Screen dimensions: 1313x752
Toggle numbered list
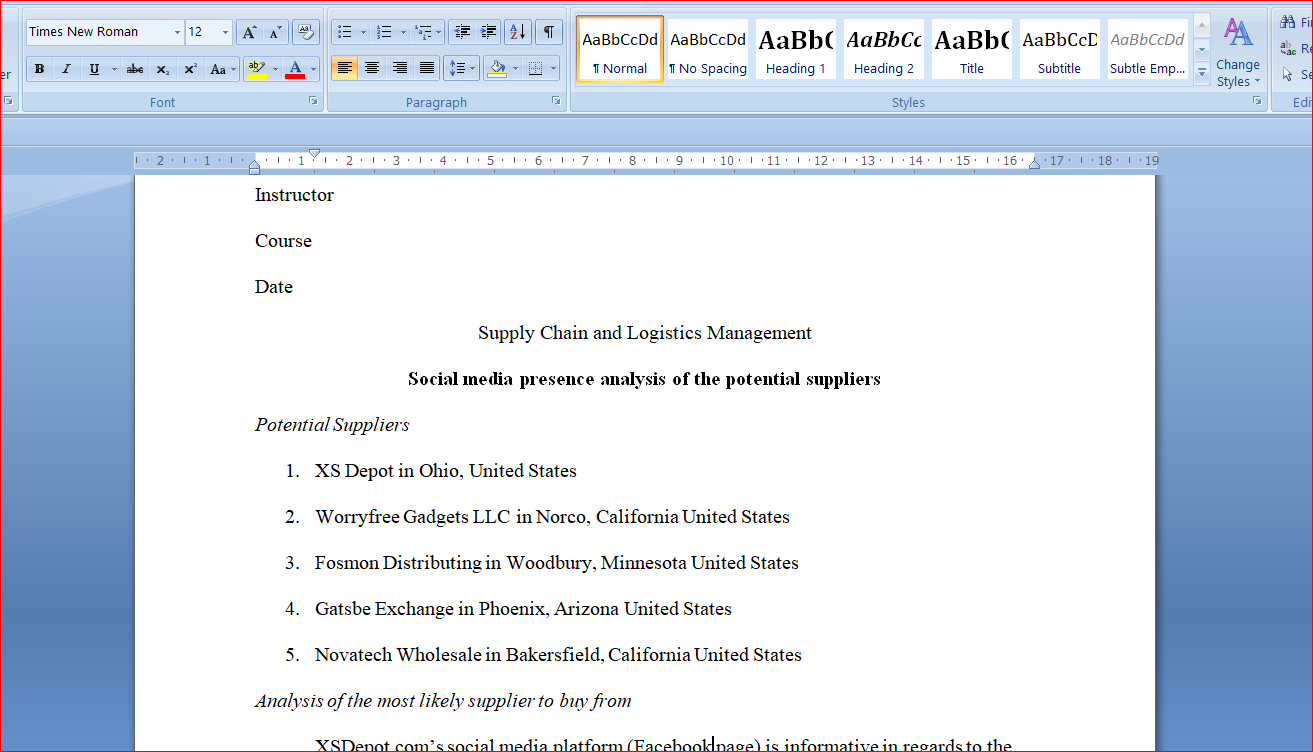384,32
